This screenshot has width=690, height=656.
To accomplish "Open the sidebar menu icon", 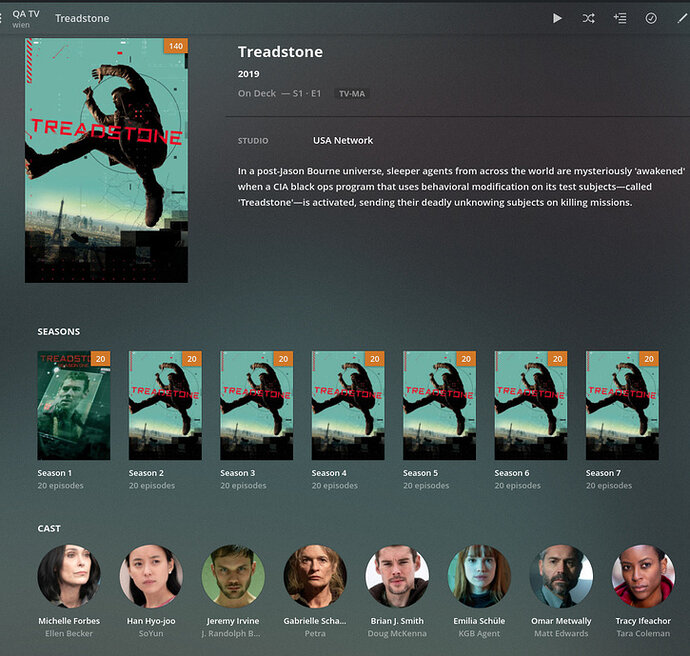I will click(x=1, y=18).
